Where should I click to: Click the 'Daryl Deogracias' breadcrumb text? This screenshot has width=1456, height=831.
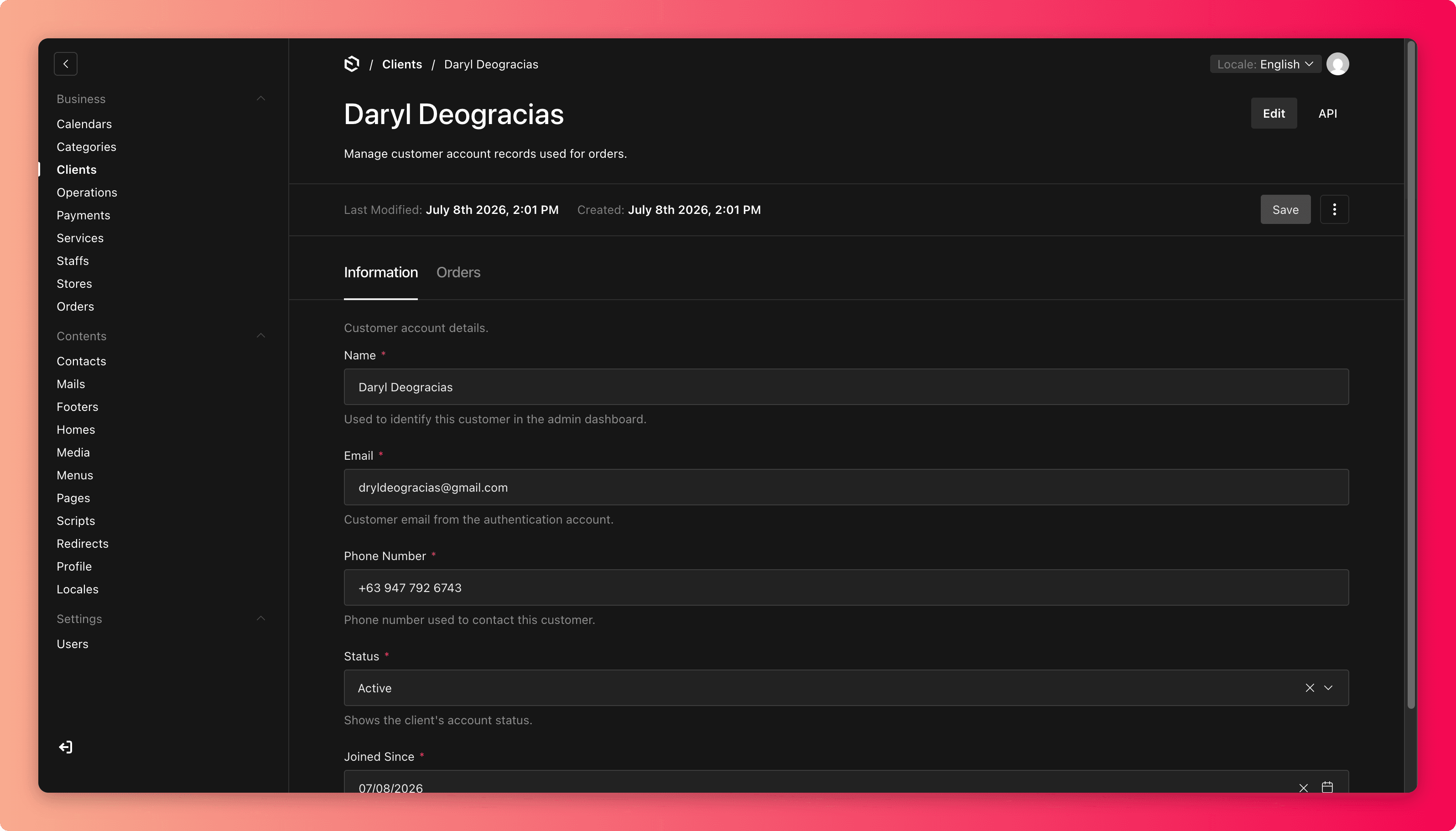point(491,64)
